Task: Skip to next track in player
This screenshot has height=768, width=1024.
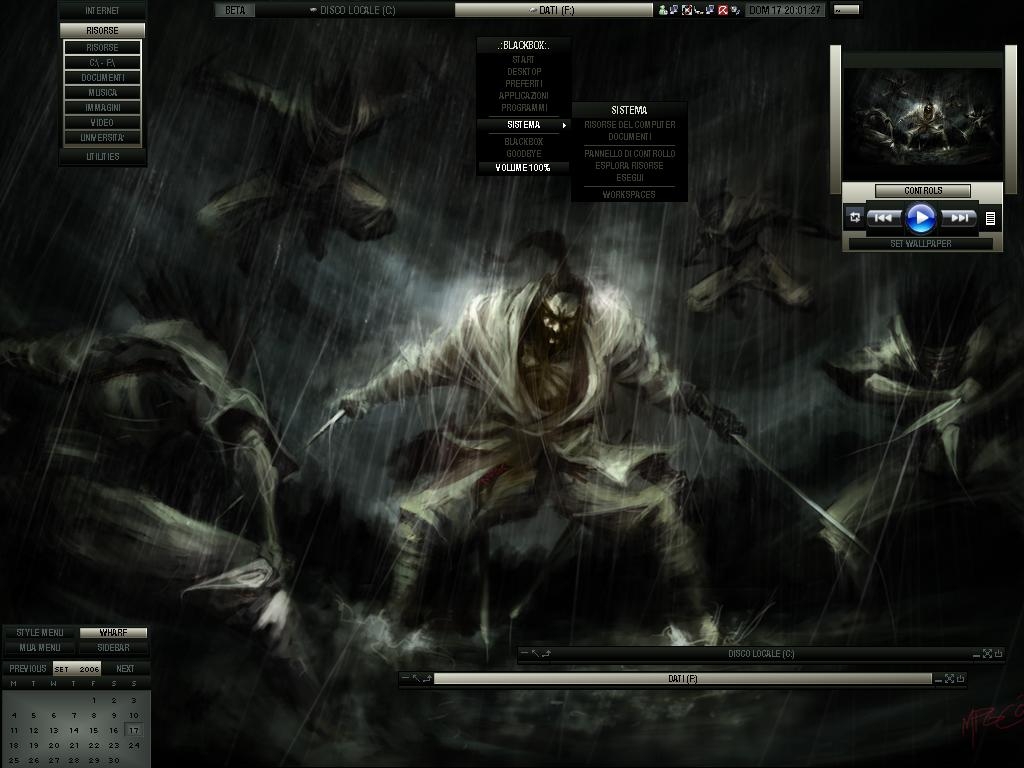Action: [x=959, y=218]
